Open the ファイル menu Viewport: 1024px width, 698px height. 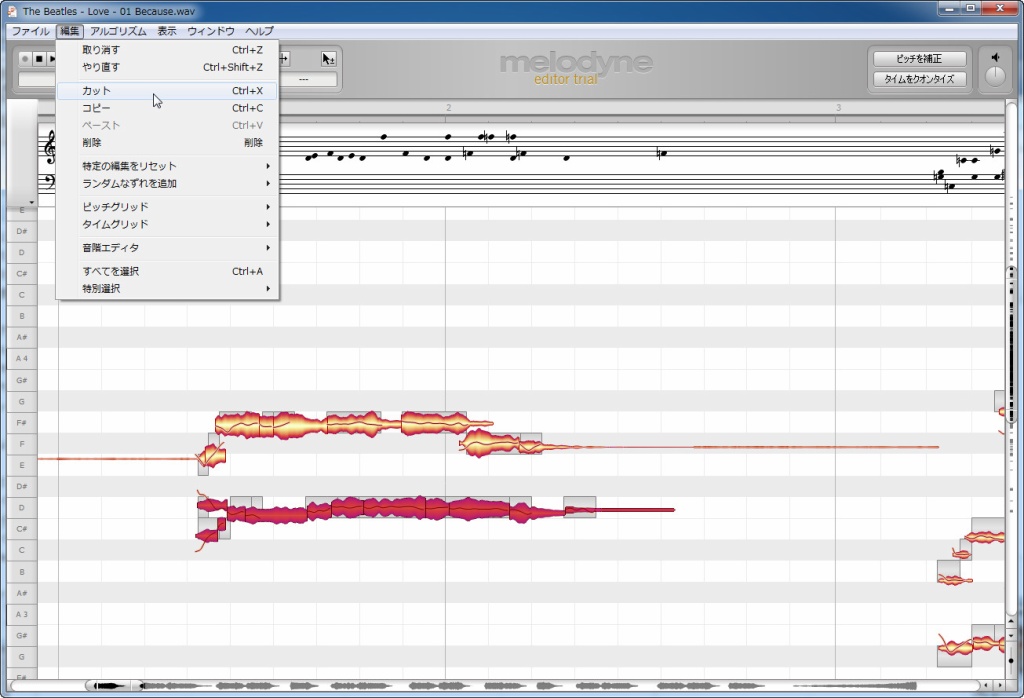click(x=31, y=31)
